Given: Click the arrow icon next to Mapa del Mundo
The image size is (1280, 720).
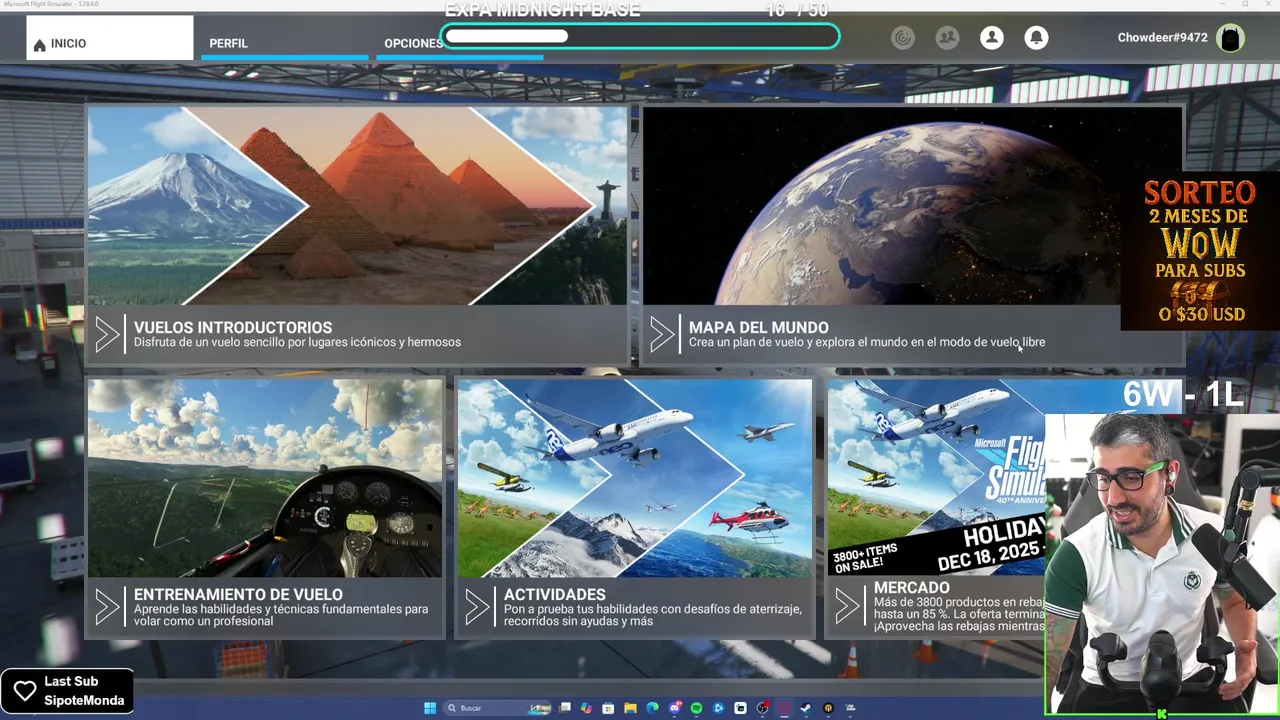Looking at the screenshot, I should [x=662, y=334].
